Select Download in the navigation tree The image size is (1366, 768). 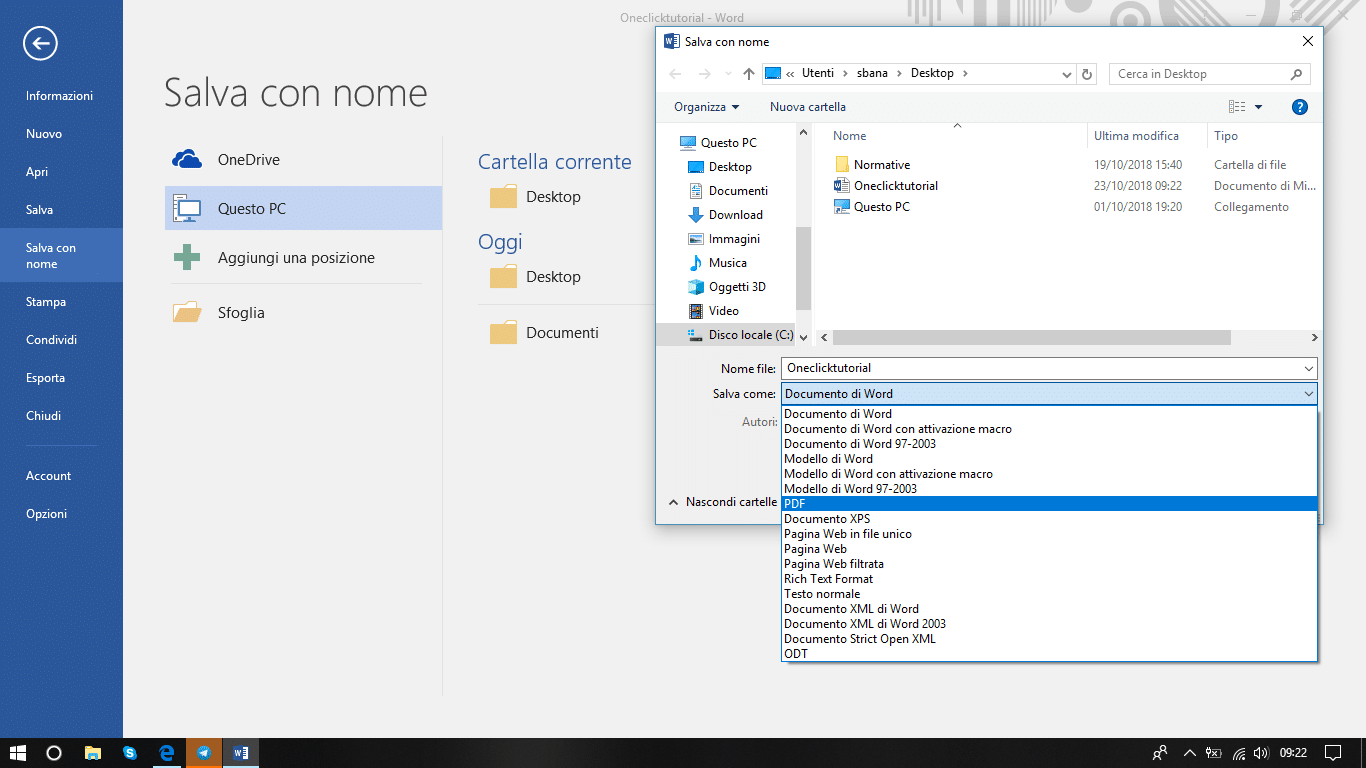click(725, 215)
